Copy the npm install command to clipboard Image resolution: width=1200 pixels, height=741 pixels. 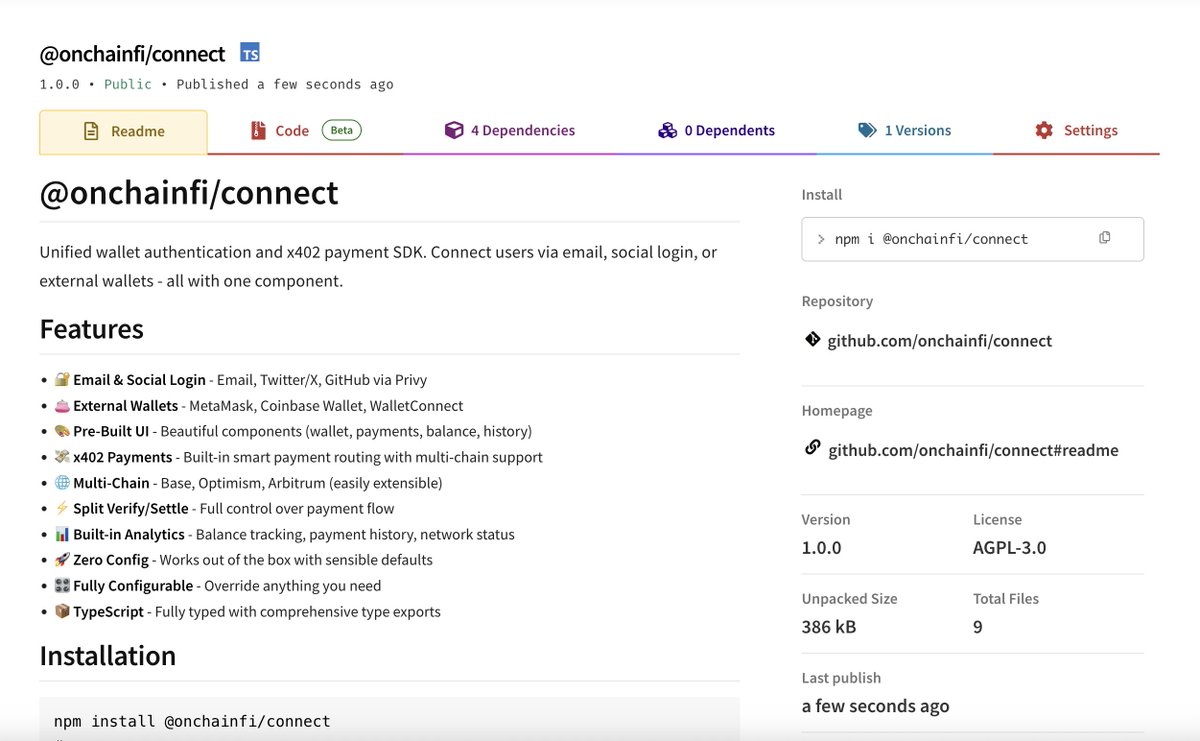1104,237
